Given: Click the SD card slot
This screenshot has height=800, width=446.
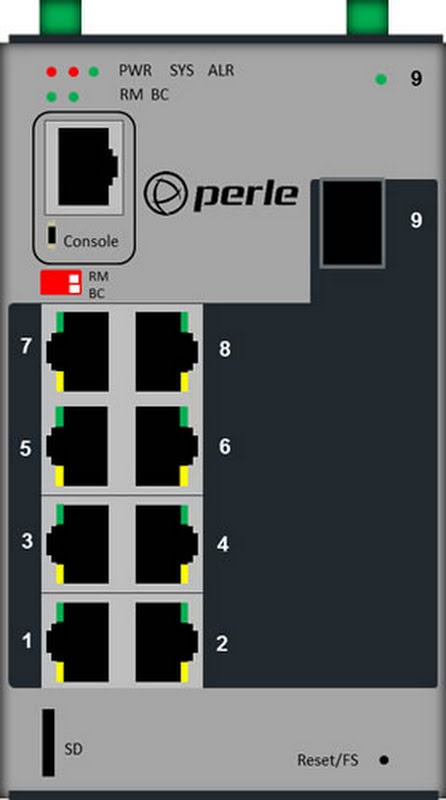Looking at the screenshot, I should pyautogui.click(x=48, y=742).
